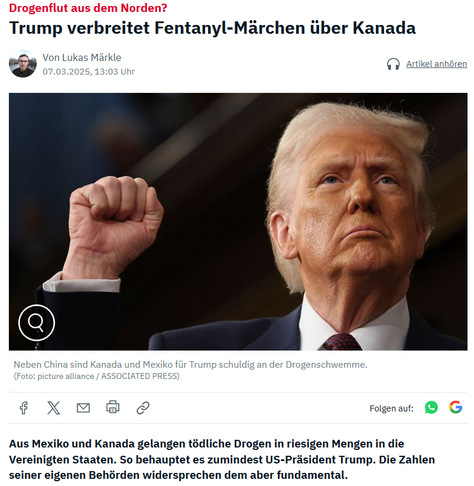Enlarge the photo with magnifier icon
This screenshot has width=474, height=486.
[x=36, y=322]
